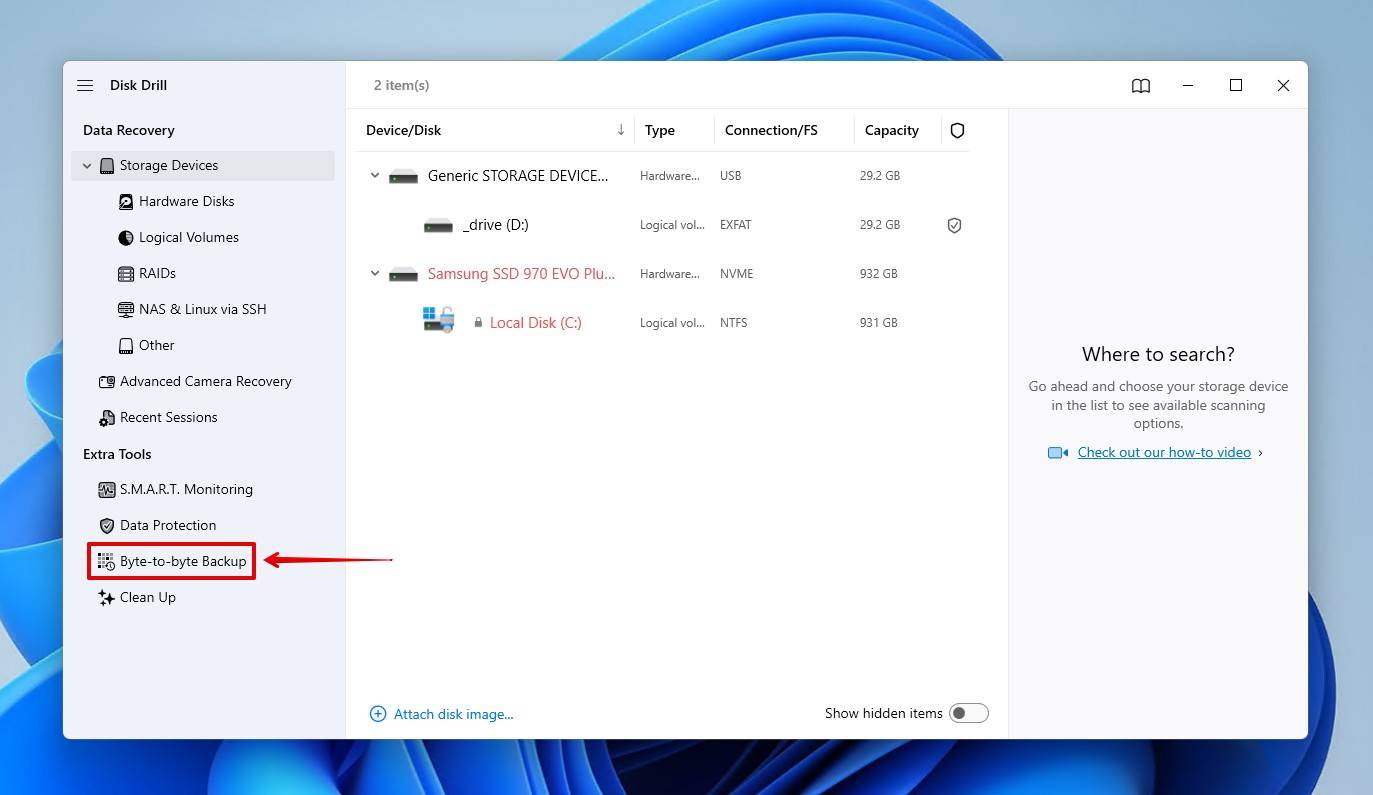Open Data Protection tool

click(168, 526)
